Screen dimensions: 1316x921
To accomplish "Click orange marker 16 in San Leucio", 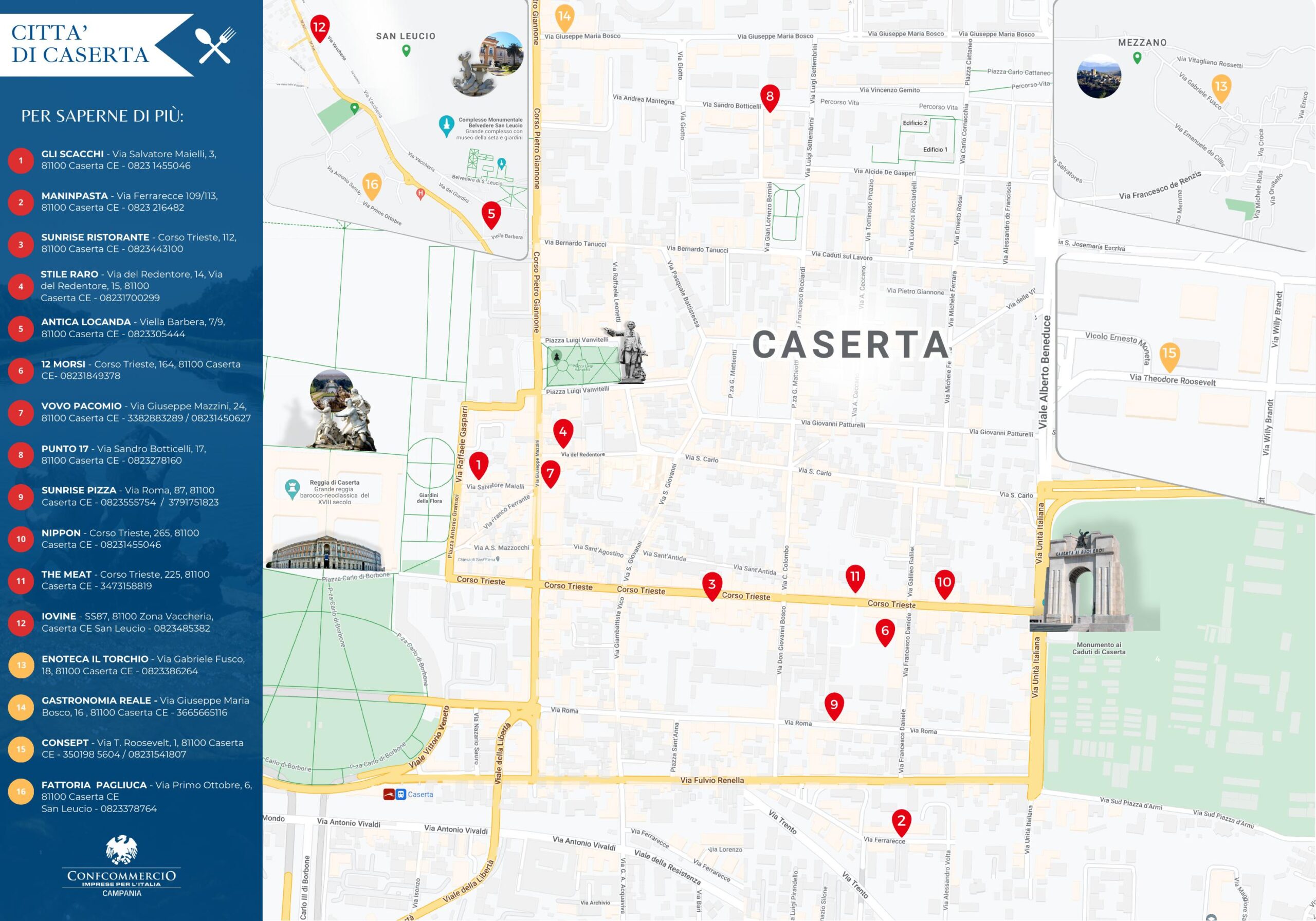I will (372, 185).
